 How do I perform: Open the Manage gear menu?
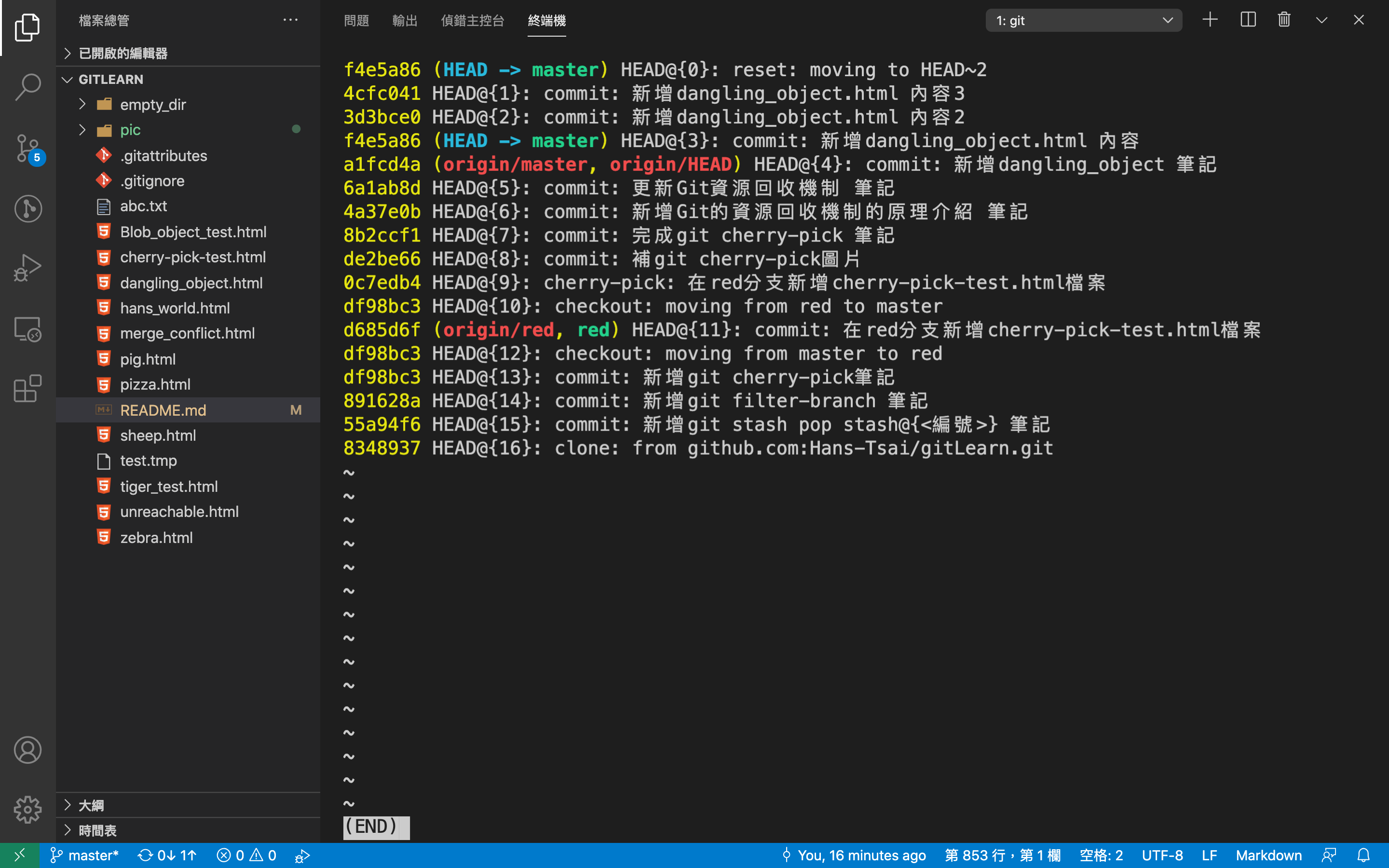click(x=27, y=810)
